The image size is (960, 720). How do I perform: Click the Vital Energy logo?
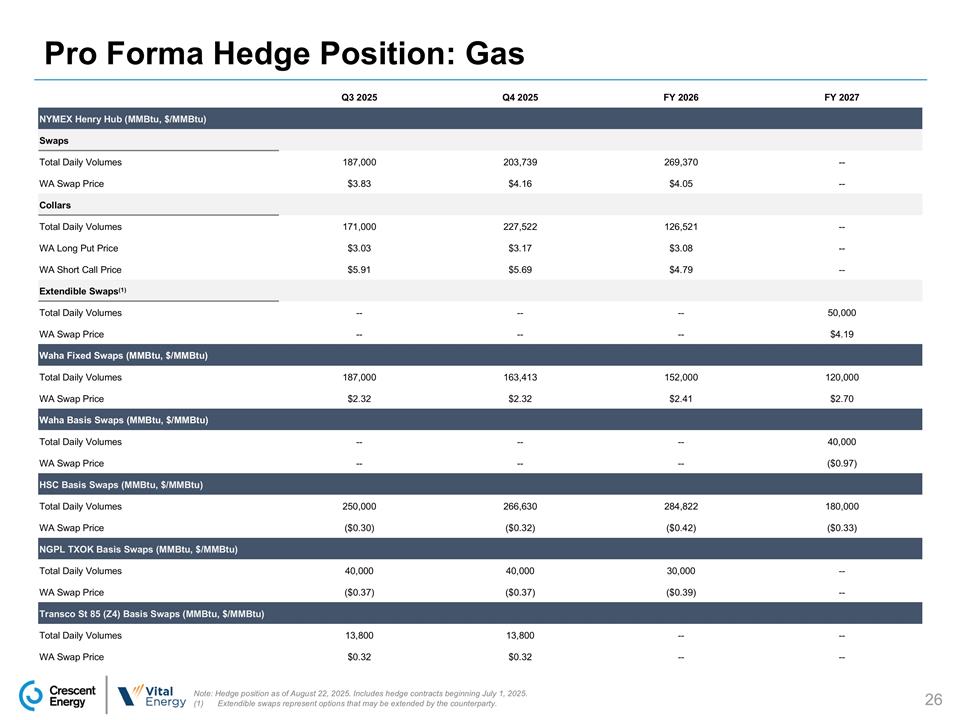coord(152,695)
